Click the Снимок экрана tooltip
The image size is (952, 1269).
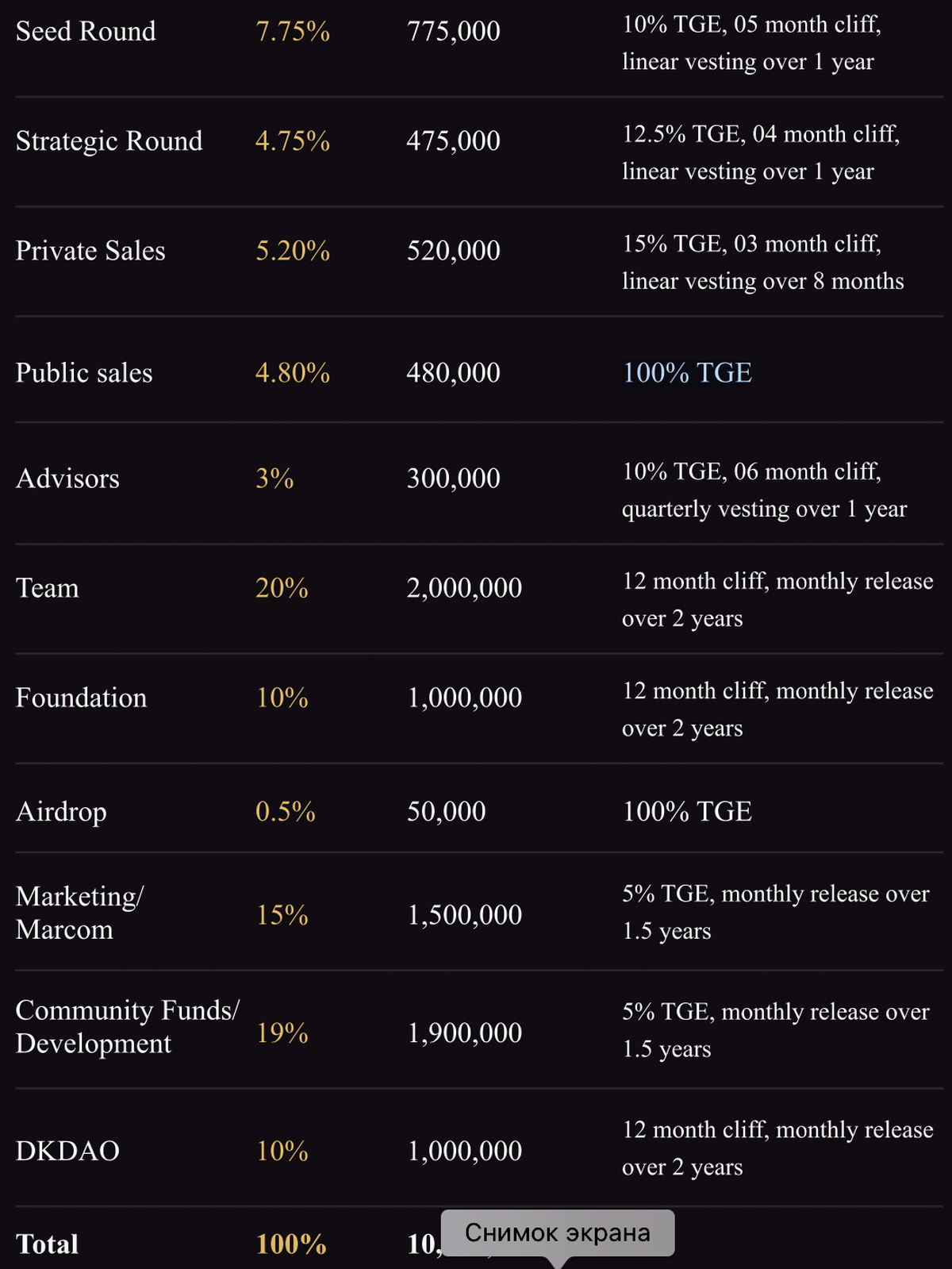[557, 1232]
